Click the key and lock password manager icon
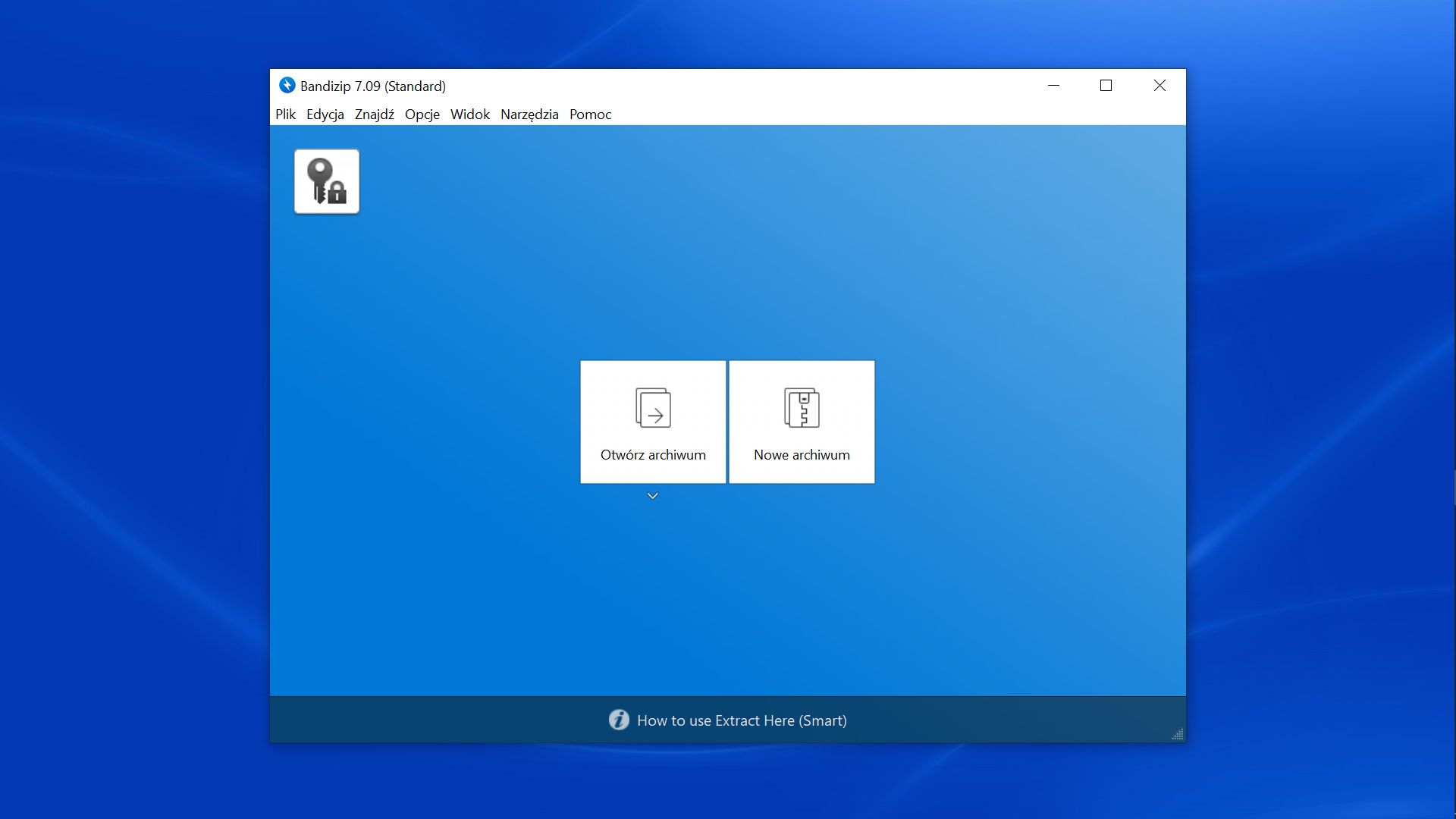The width and height of the screenshot is (1456, 819). 327,181
